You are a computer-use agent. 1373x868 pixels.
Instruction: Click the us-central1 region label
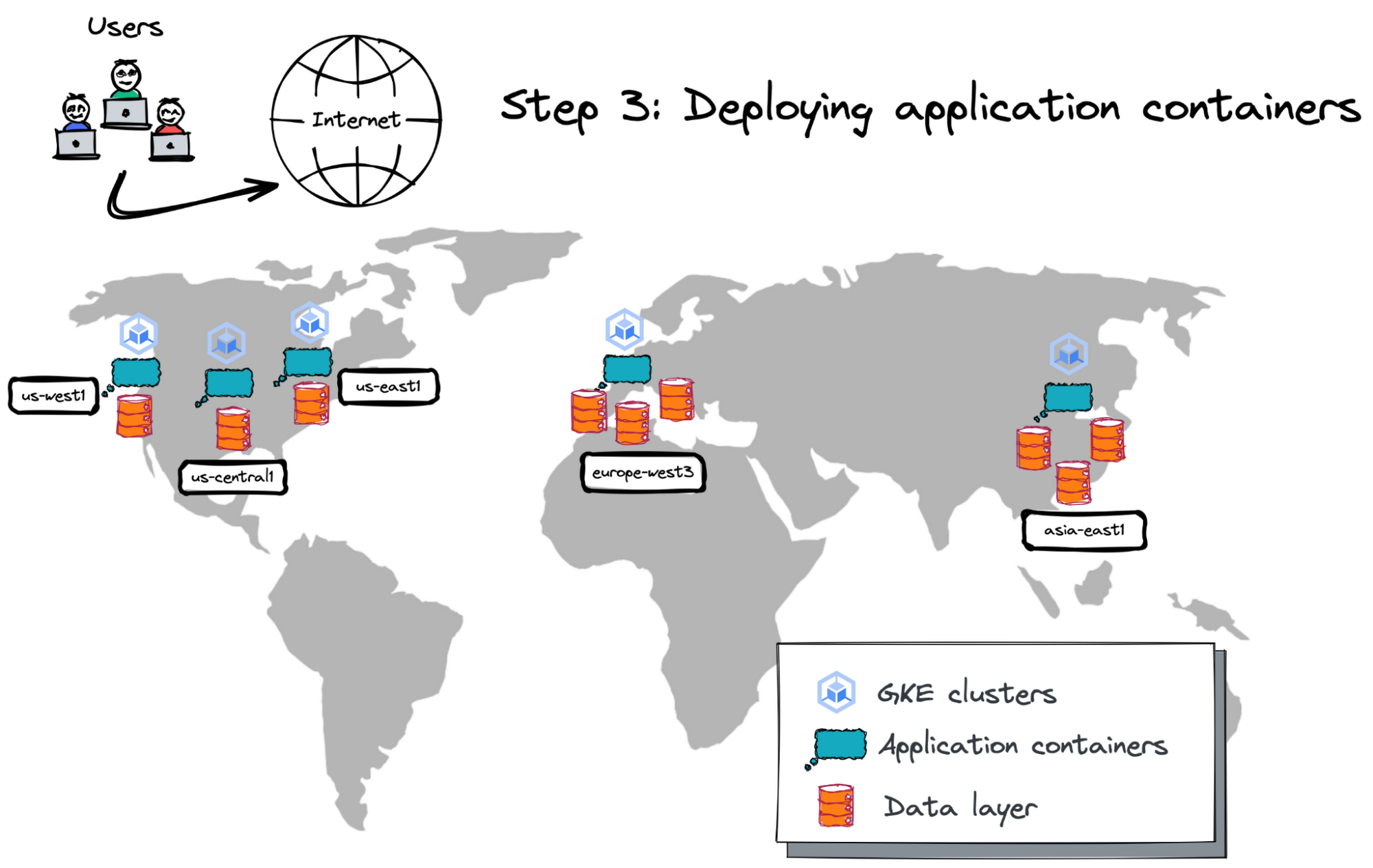pyautogui.click(x=233, y=477)
